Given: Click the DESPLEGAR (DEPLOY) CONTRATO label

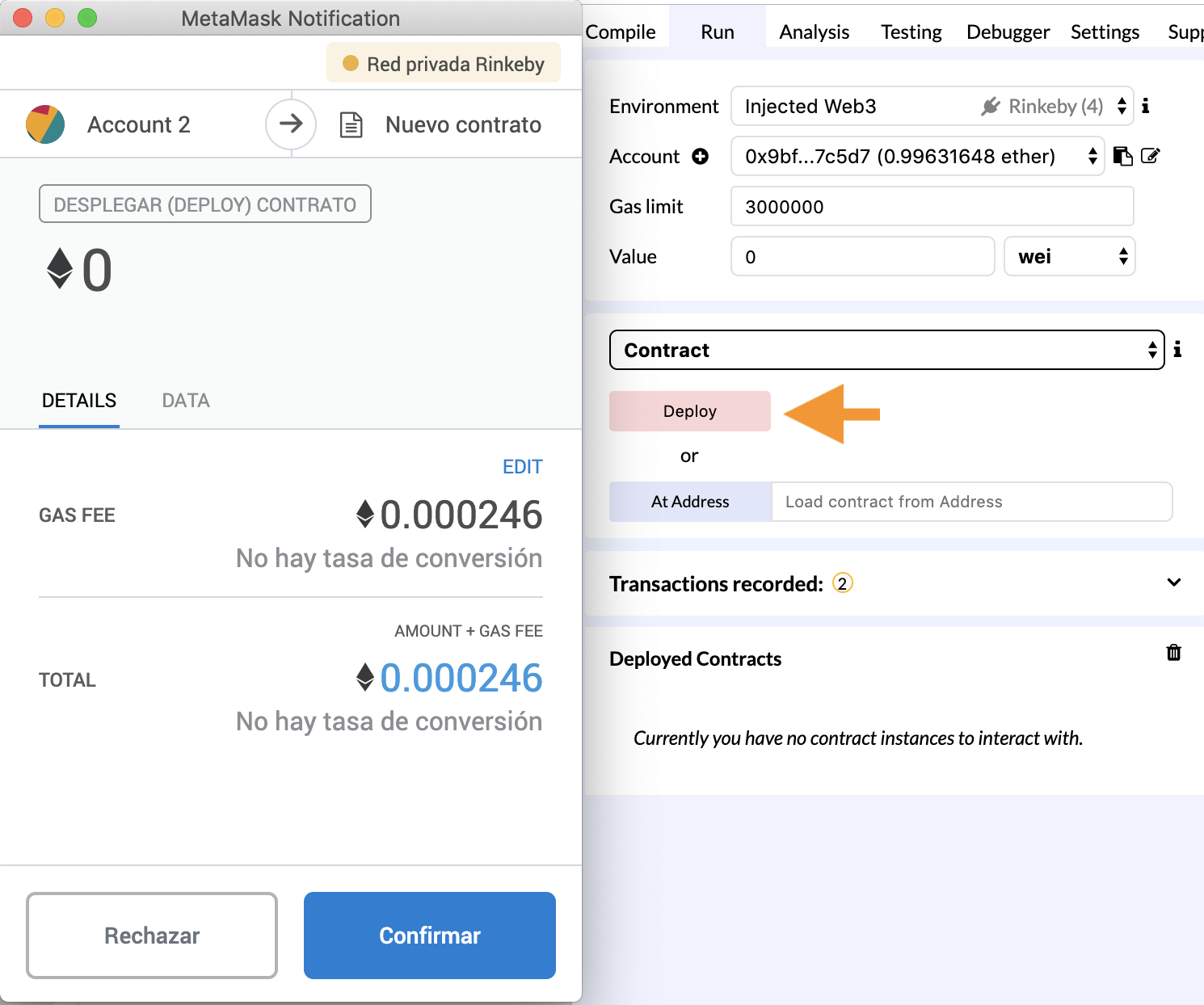Looking at the screenshot, I should [x=205, y=204].
